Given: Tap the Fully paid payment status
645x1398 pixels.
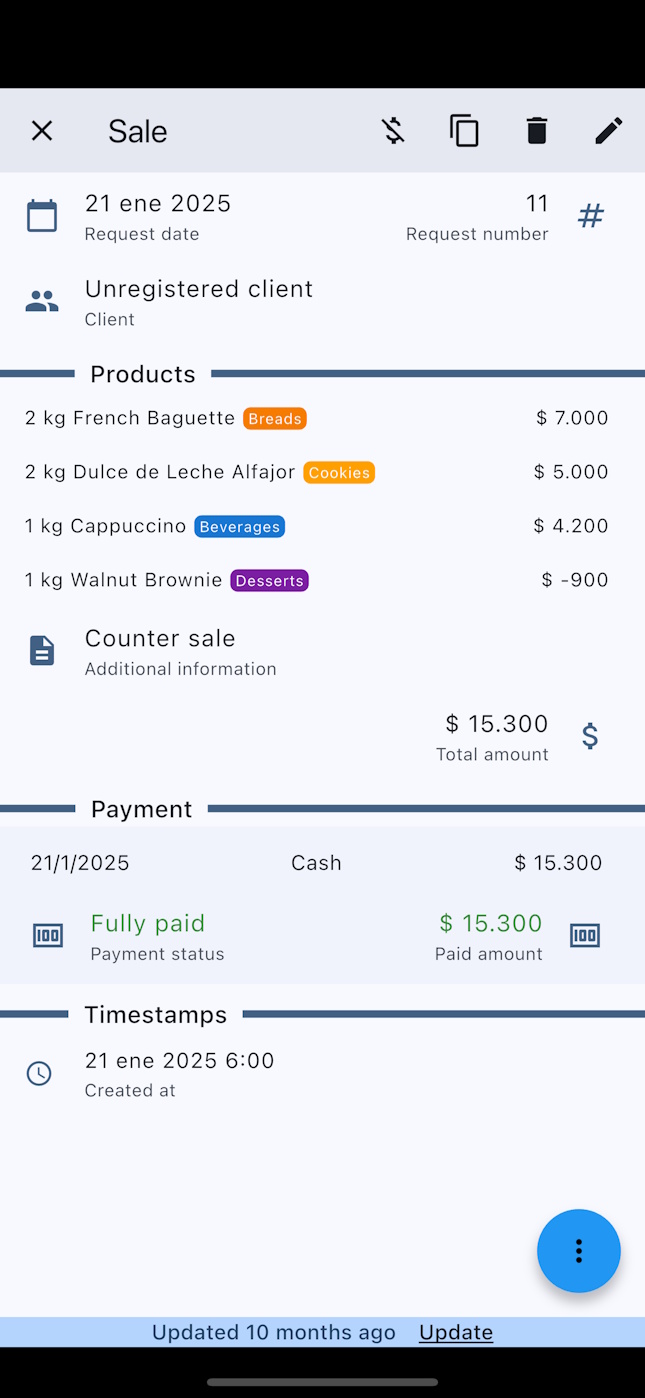Looking at the screenshot, I should (148, 924).
